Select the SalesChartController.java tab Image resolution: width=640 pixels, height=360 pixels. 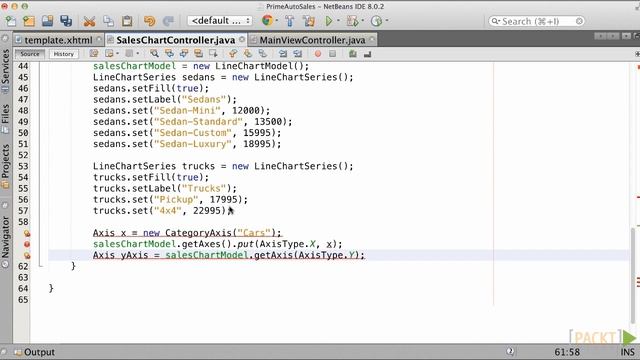click(x=176, y=40)
